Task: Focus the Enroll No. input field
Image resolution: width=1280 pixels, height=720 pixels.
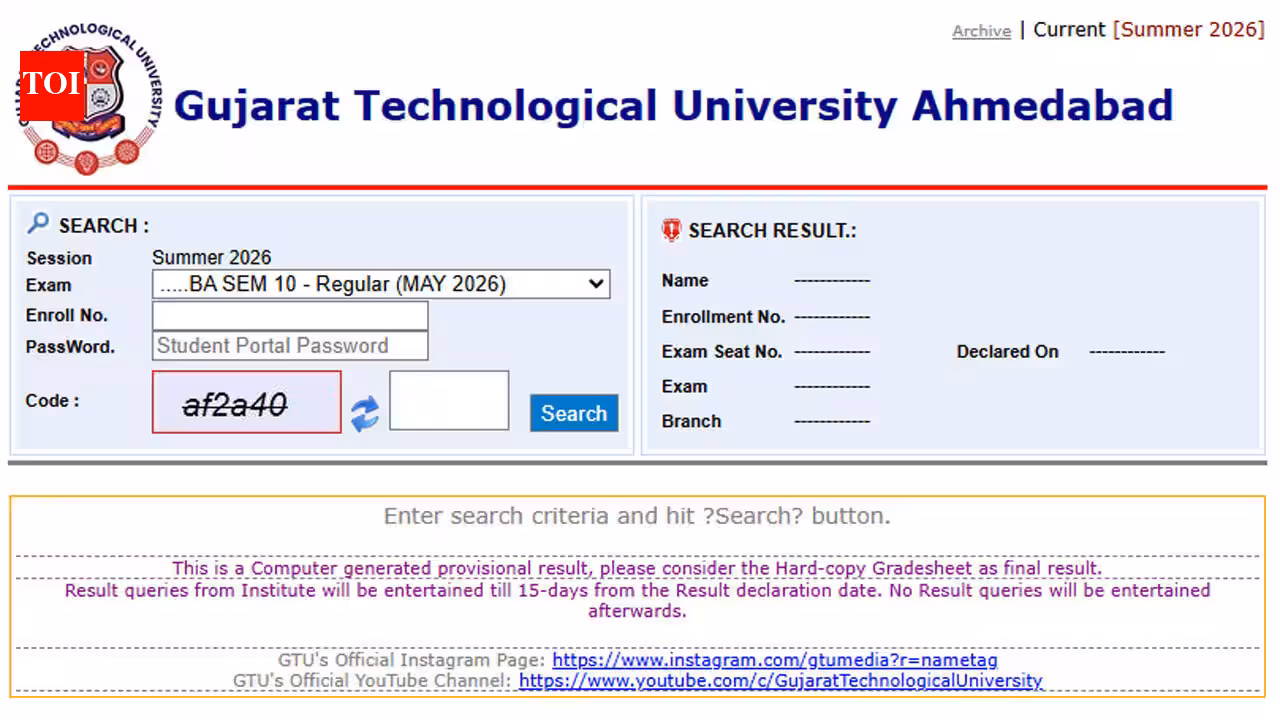Action: point(290,316)
